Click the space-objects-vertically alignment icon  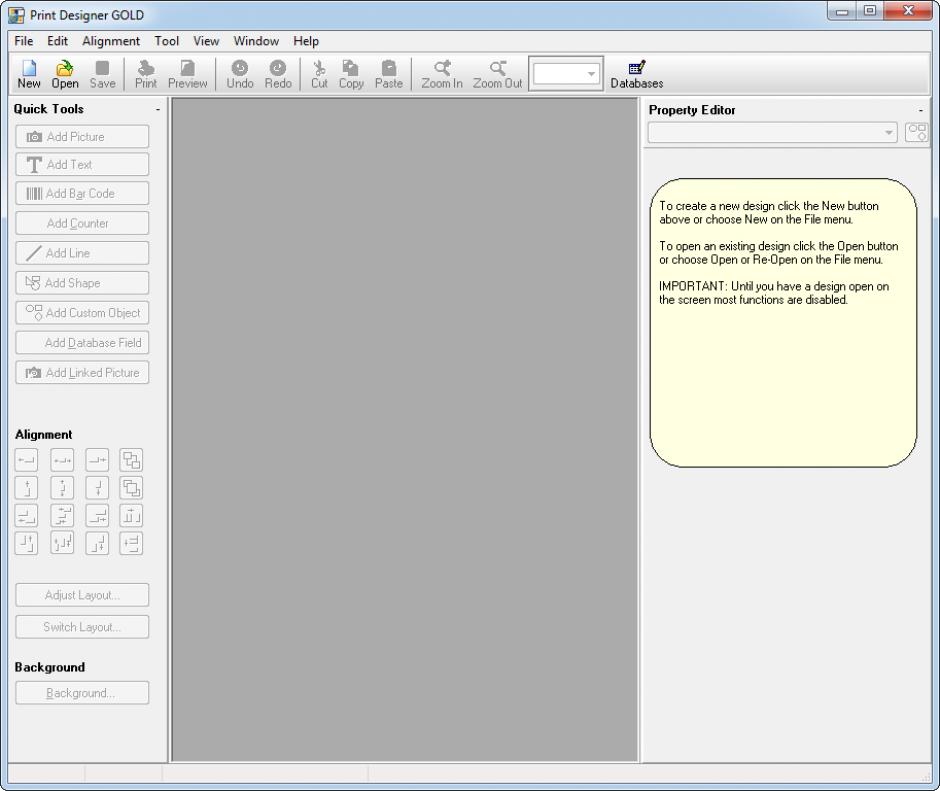tap(131, 543)
